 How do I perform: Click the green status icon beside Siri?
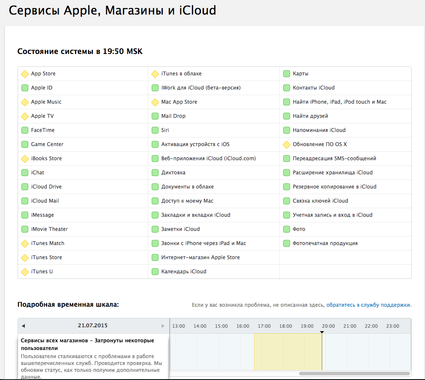(155, 130)
